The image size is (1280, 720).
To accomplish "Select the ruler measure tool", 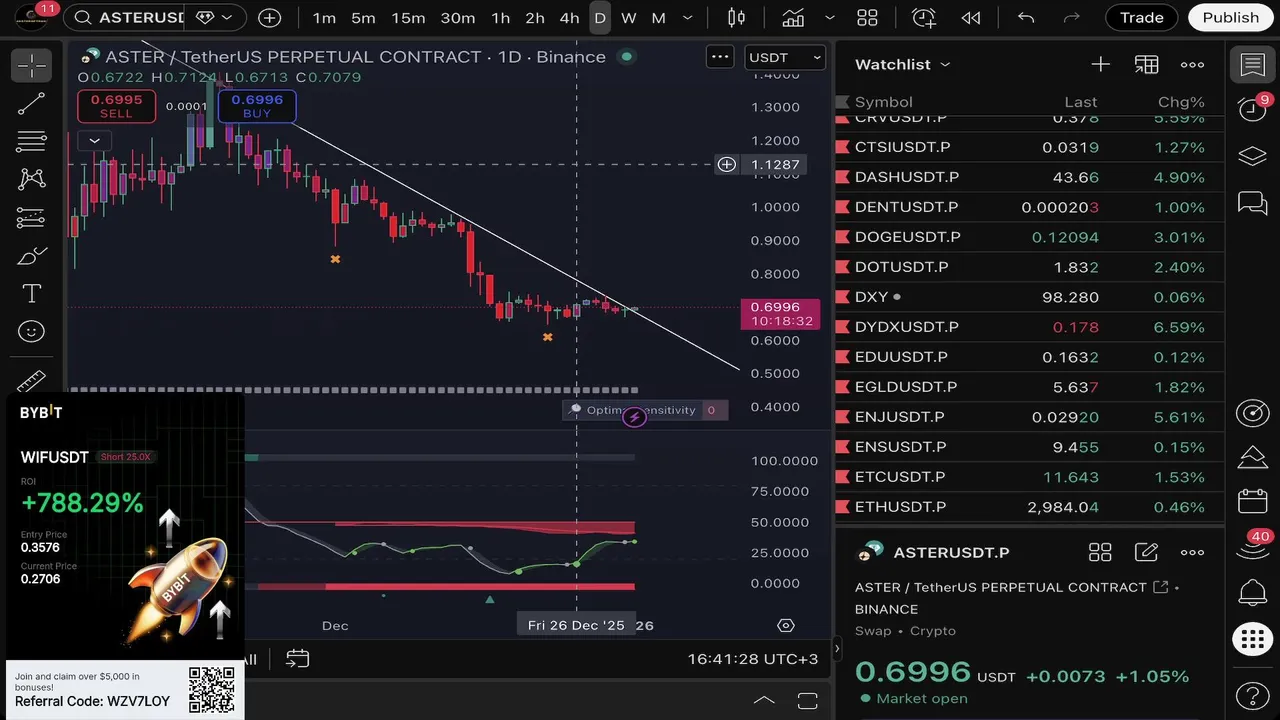I will pos(32,380).
